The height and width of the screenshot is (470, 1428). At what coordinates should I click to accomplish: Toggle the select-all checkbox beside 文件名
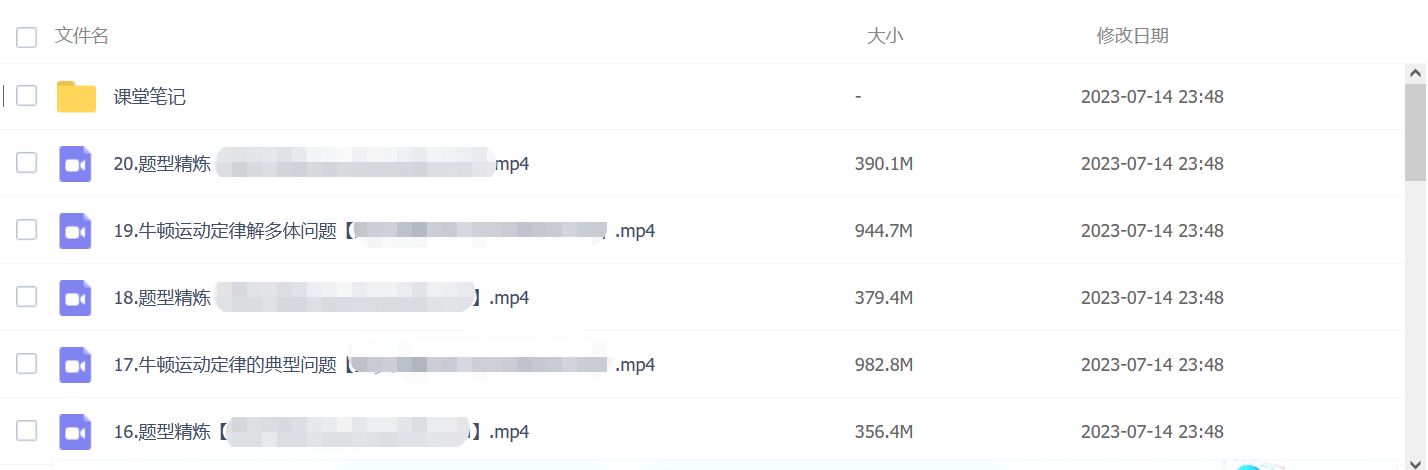point(26,37)
